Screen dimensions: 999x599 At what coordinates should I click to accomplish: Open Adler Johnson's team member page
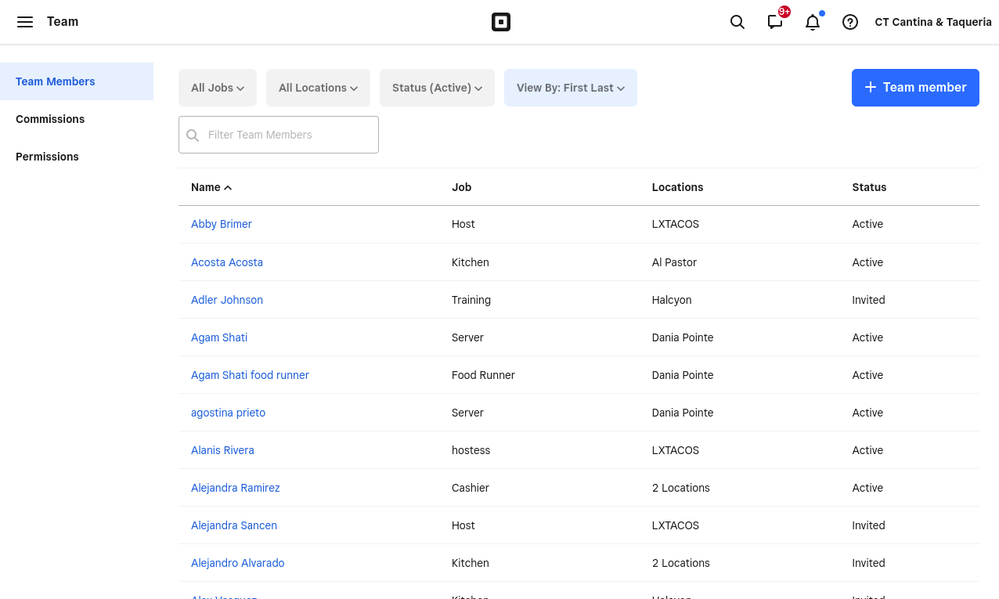click(227, 300)
